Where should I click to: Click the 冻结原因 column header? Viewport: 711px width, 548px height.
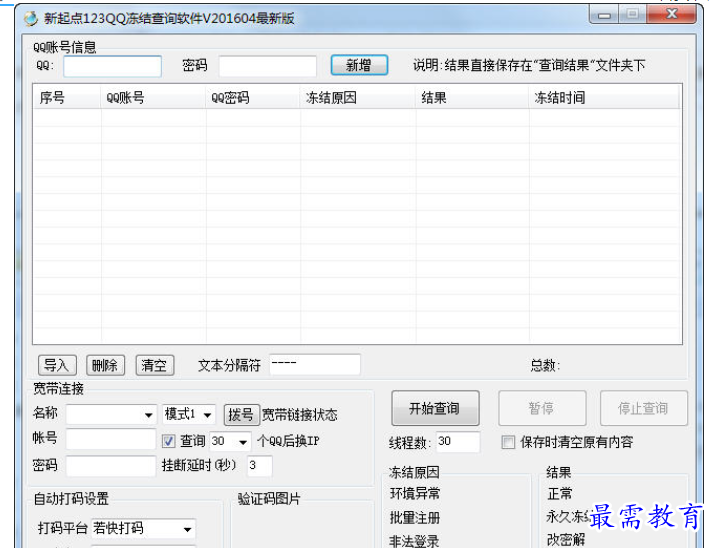click(x=358, y=97)
